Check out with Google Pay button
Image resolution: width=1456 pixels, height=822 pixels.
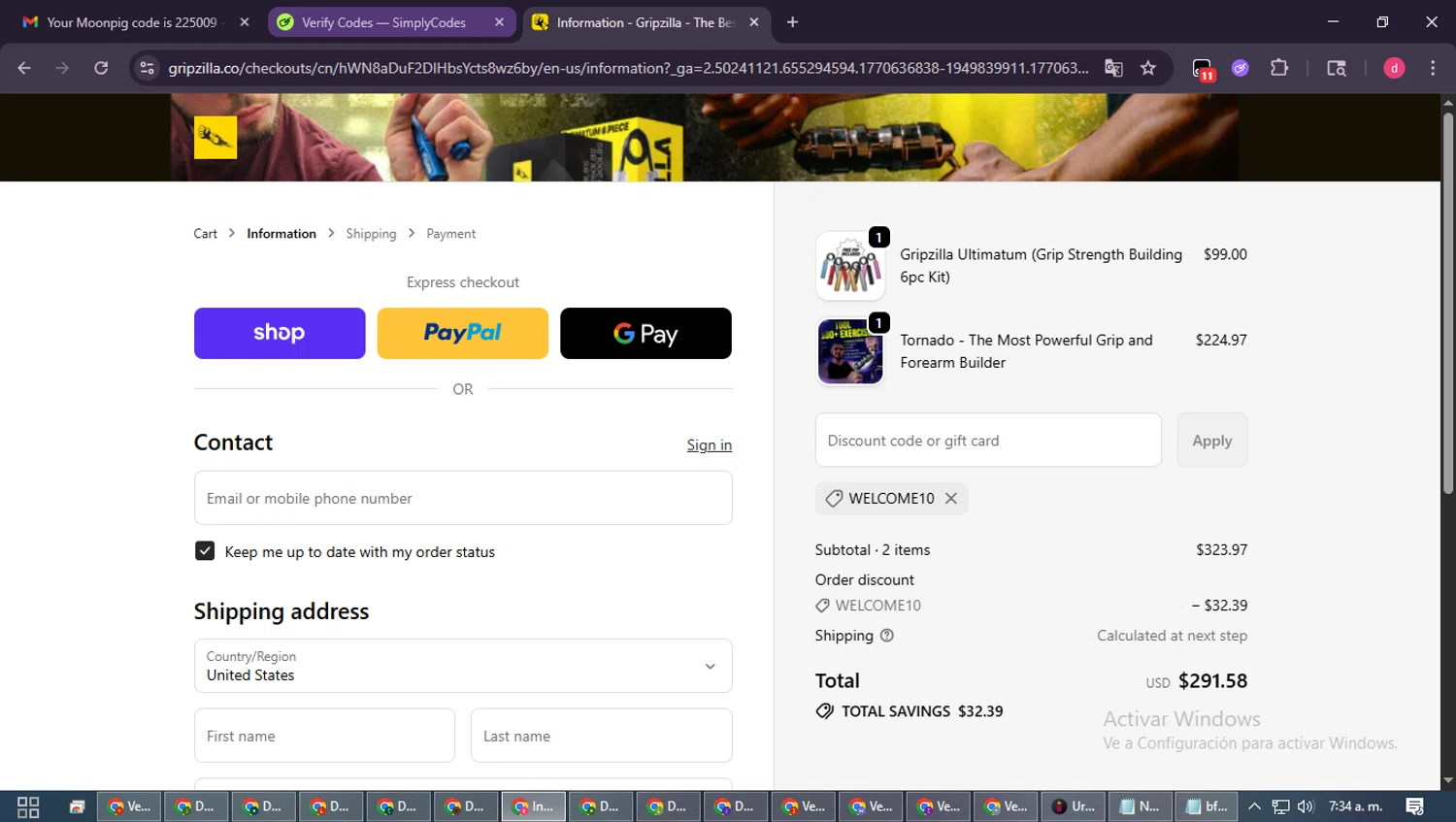point(645,333)
